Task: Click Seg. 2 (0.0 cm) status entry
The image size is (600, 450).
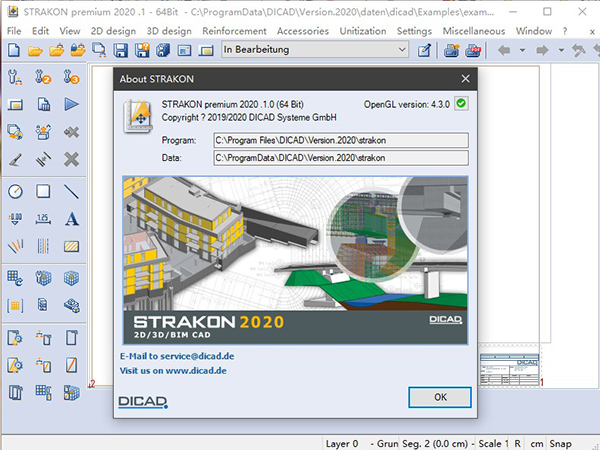Action: 435,444
